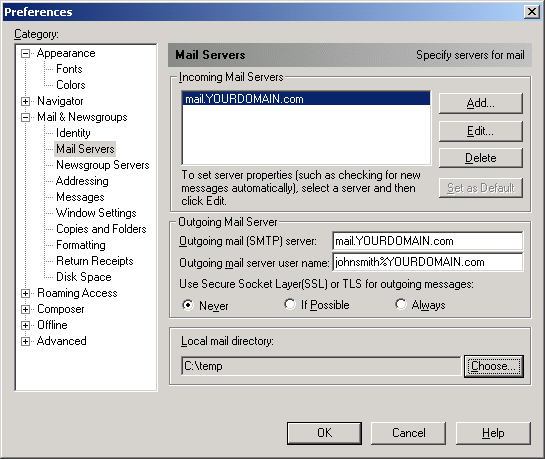This screenshot has width=545, height=459.
Task: Expand the Advanced category
Action: pos(25,342)
